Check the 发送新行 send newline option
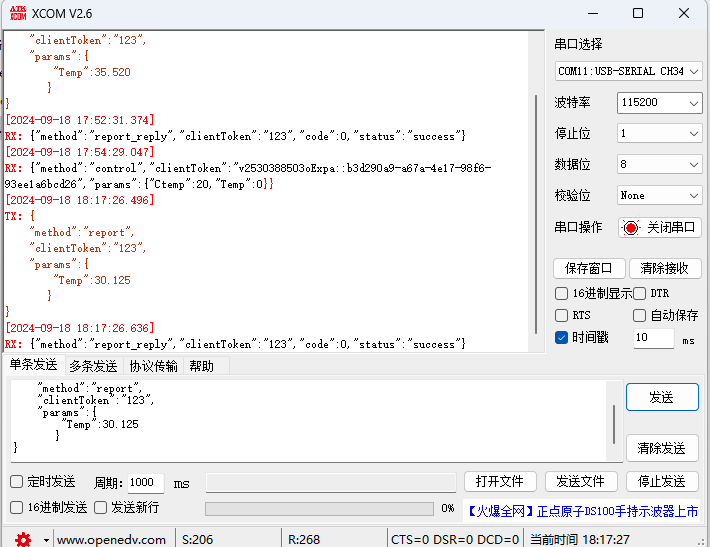The width and height of the screenshot is (710, 547). (100, 507)
